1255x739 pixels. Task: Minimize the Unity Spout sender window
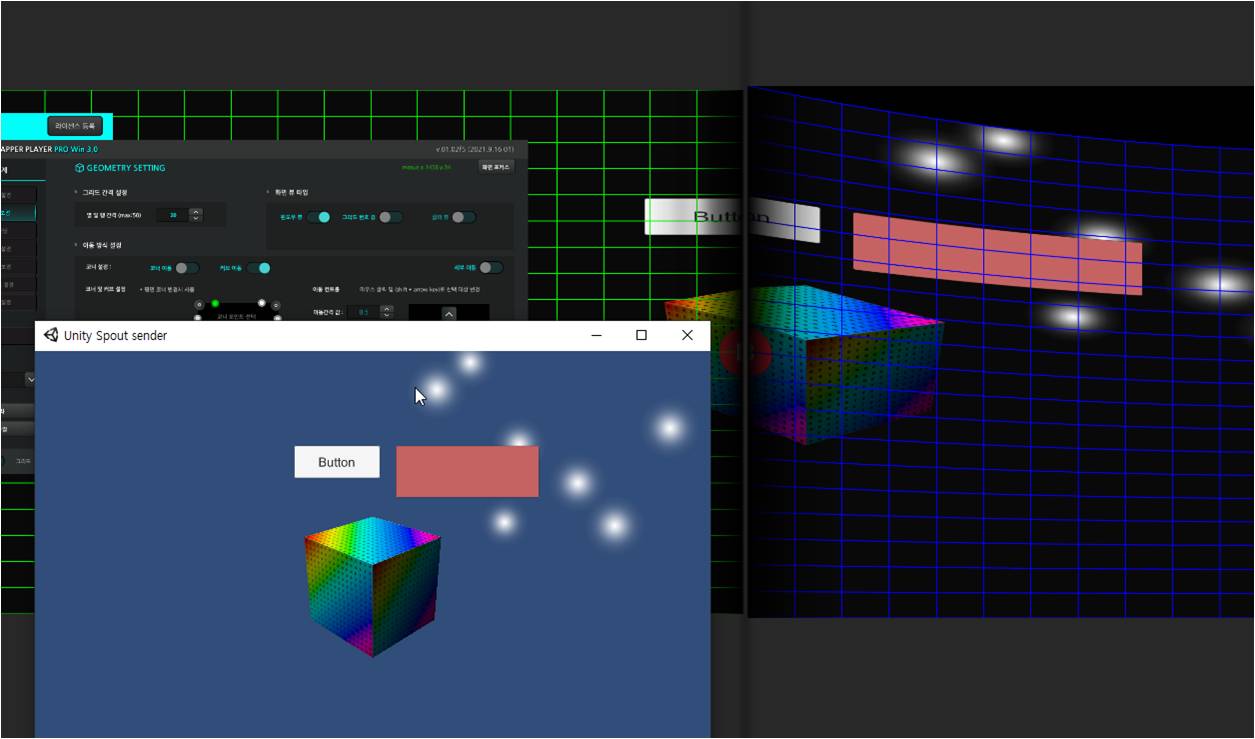pos(597,335)
